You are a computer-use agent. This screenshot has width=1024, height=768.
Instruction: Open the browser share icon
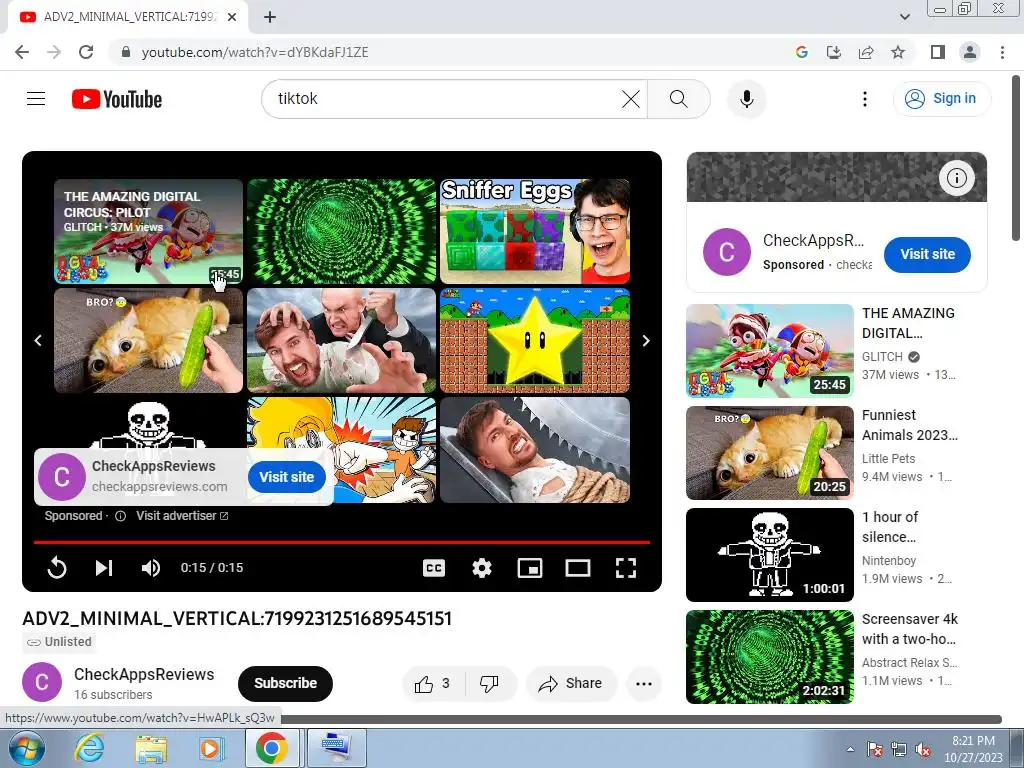(x=866, y=52)
